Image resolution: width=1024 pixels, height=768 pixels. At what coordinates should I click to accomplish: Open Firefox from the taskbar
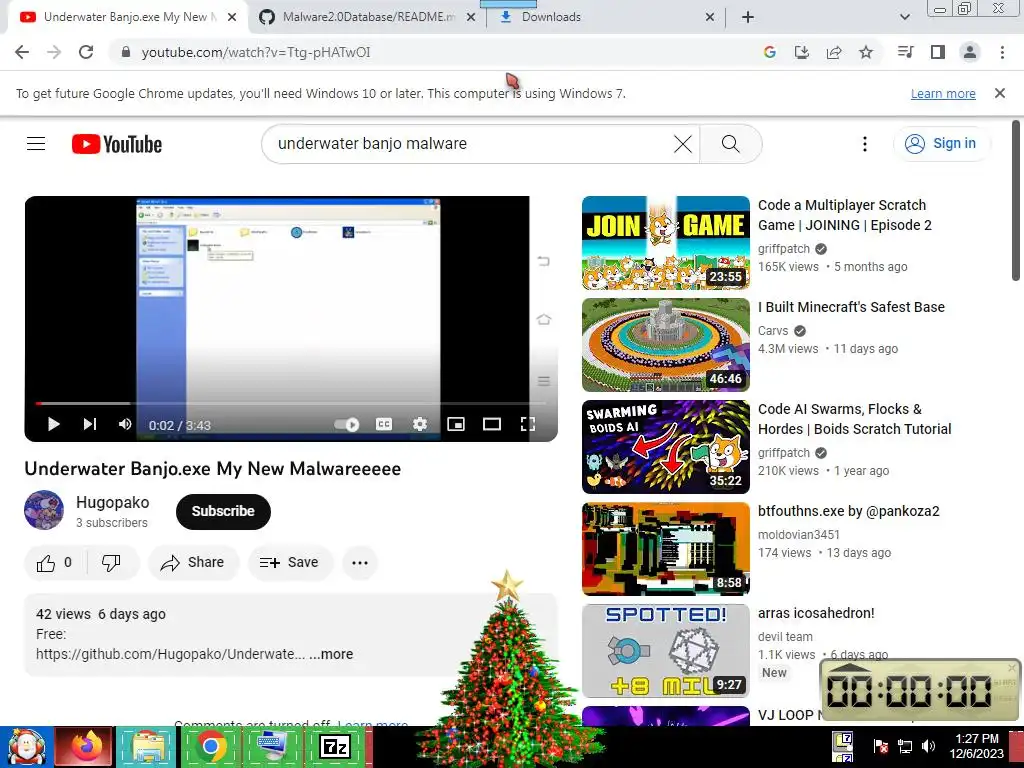click(84, 747)
